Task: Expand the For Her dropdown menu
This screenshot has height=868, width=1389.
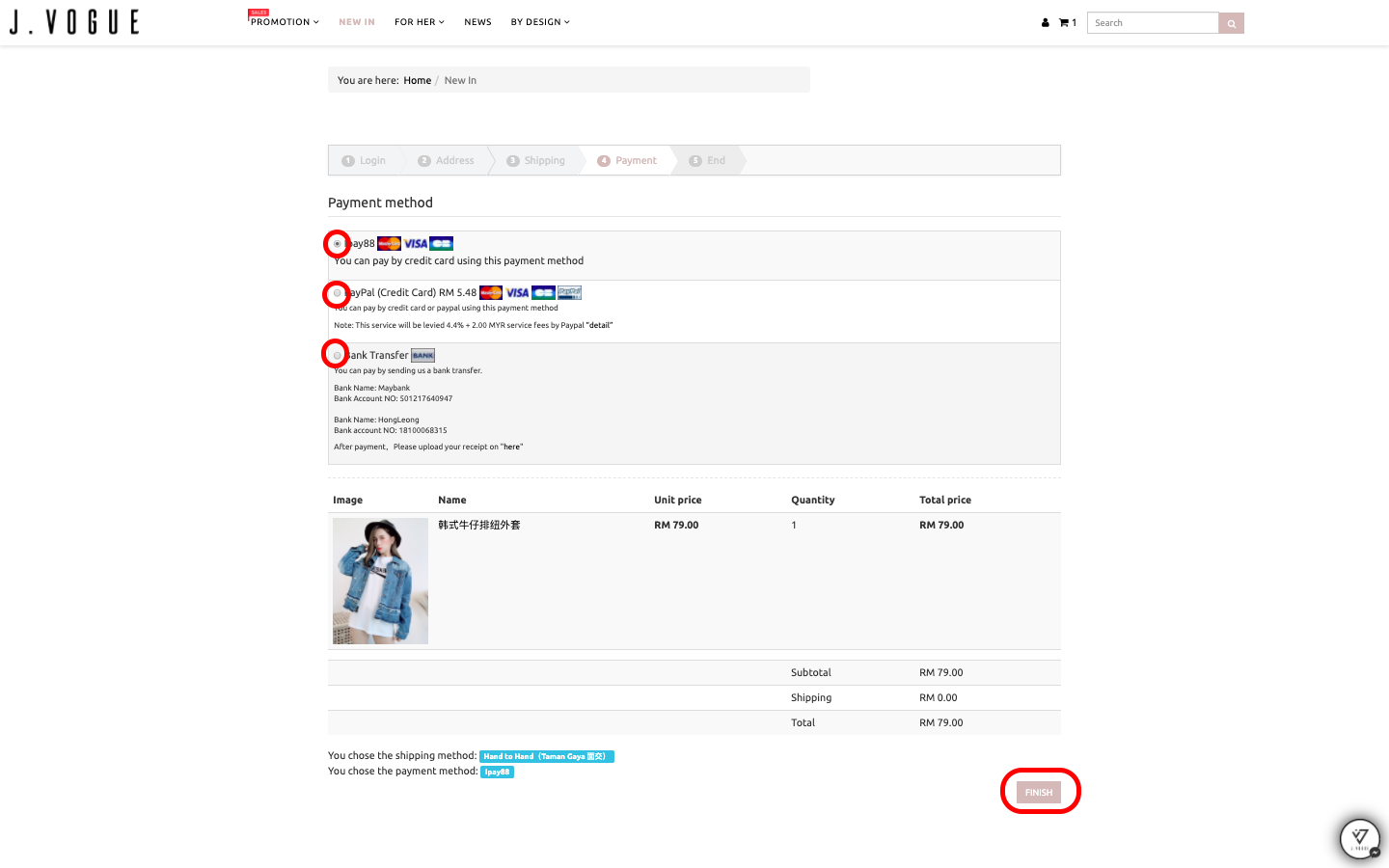Action: [419, 22]
